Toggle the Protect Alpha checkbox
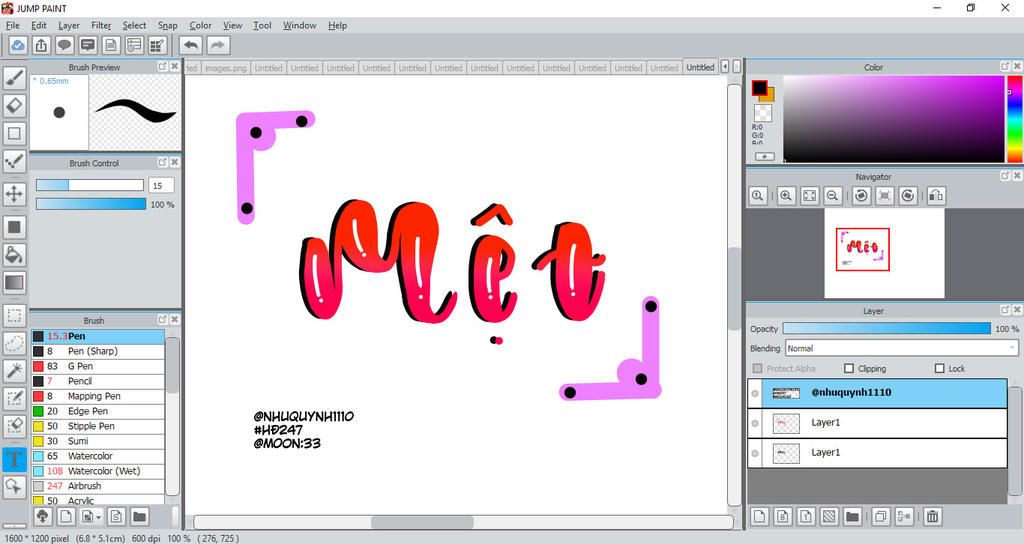The image size is (1024, 544). point(758,368)
